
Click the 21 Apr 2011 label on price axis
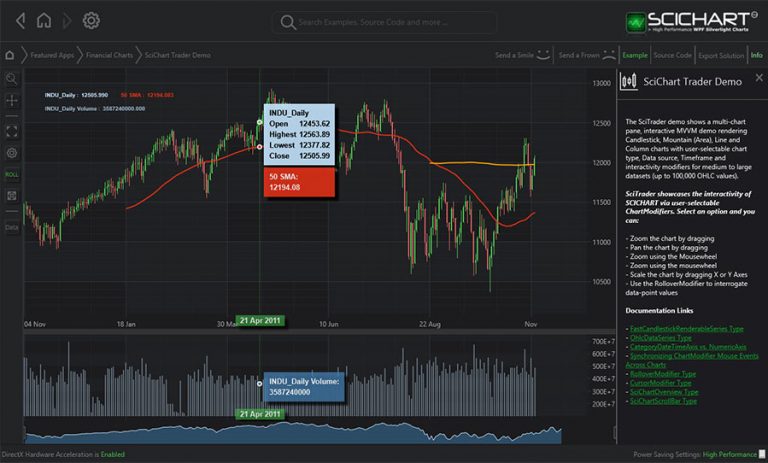point(260,320)
